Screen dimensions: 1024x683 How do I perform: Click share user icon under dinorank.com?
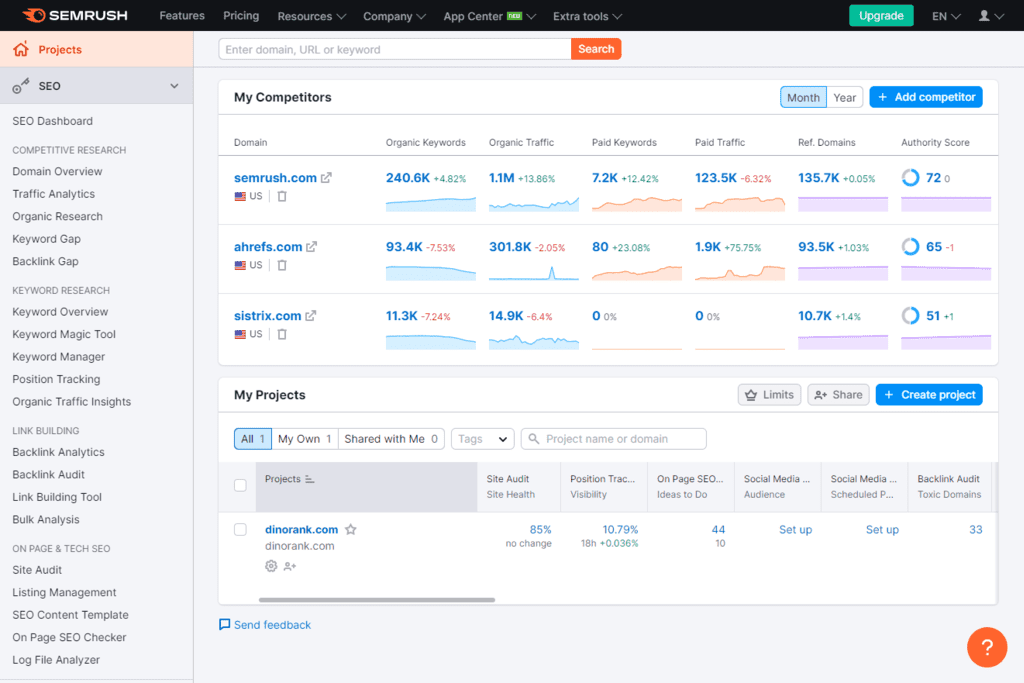tap(290, 566)
